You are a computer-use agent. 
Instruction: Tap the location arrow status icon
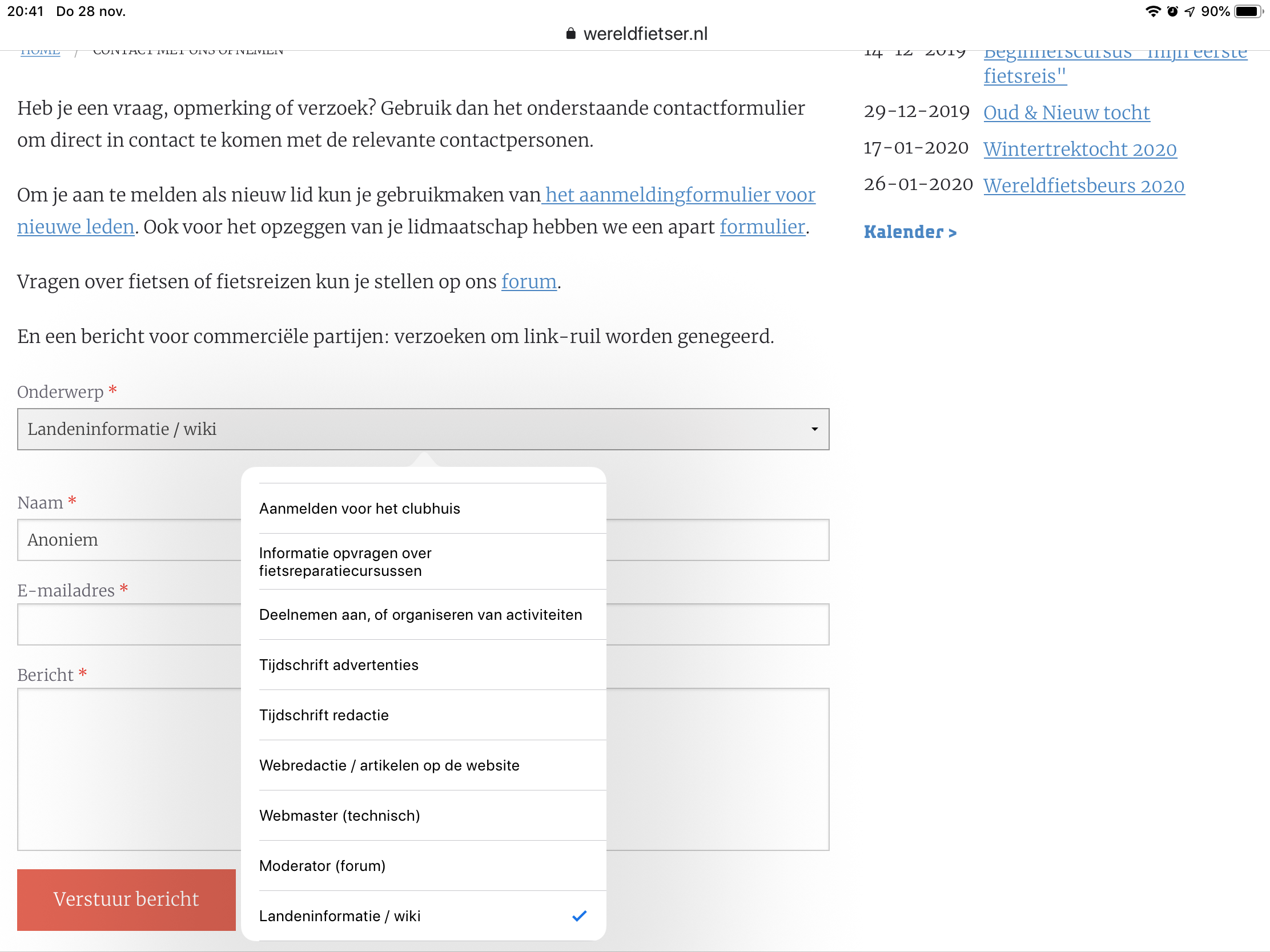(1189, 11)
